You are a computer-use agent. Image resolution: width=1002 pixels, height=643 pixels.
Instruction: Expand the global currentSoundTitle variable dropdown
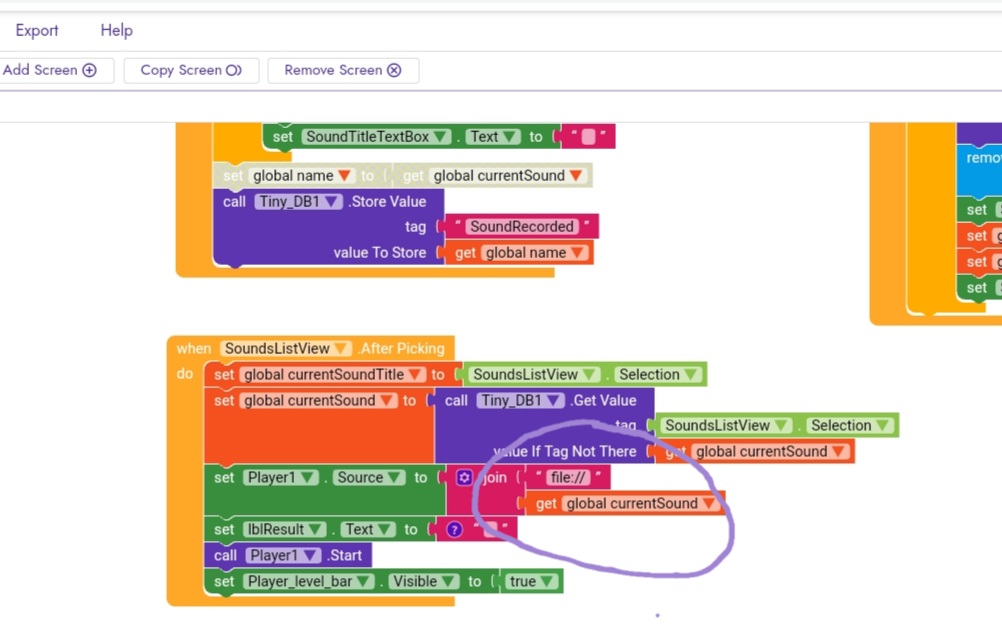[415, 375]
